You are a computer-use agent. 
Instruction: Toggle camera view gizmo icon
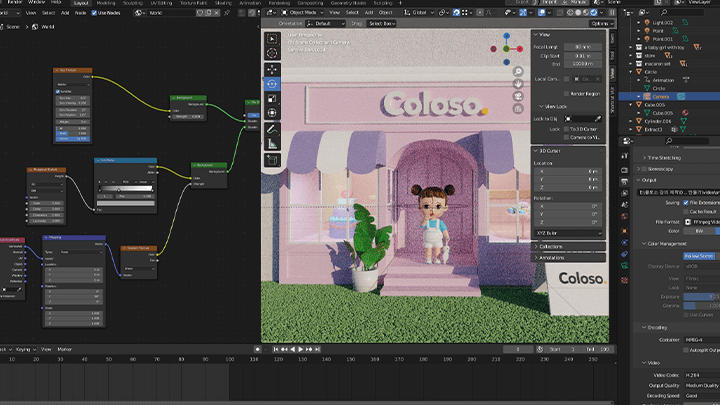(x=518, y=96)
